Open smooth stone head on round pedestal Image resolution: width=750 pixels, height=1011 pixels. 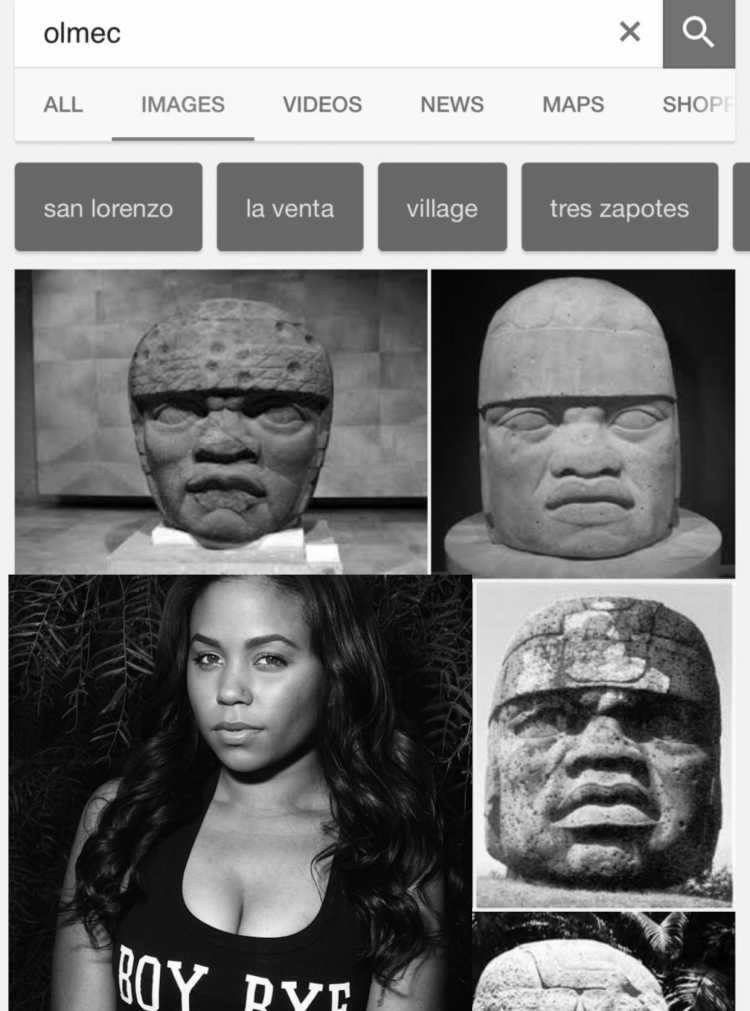(583, 424)
